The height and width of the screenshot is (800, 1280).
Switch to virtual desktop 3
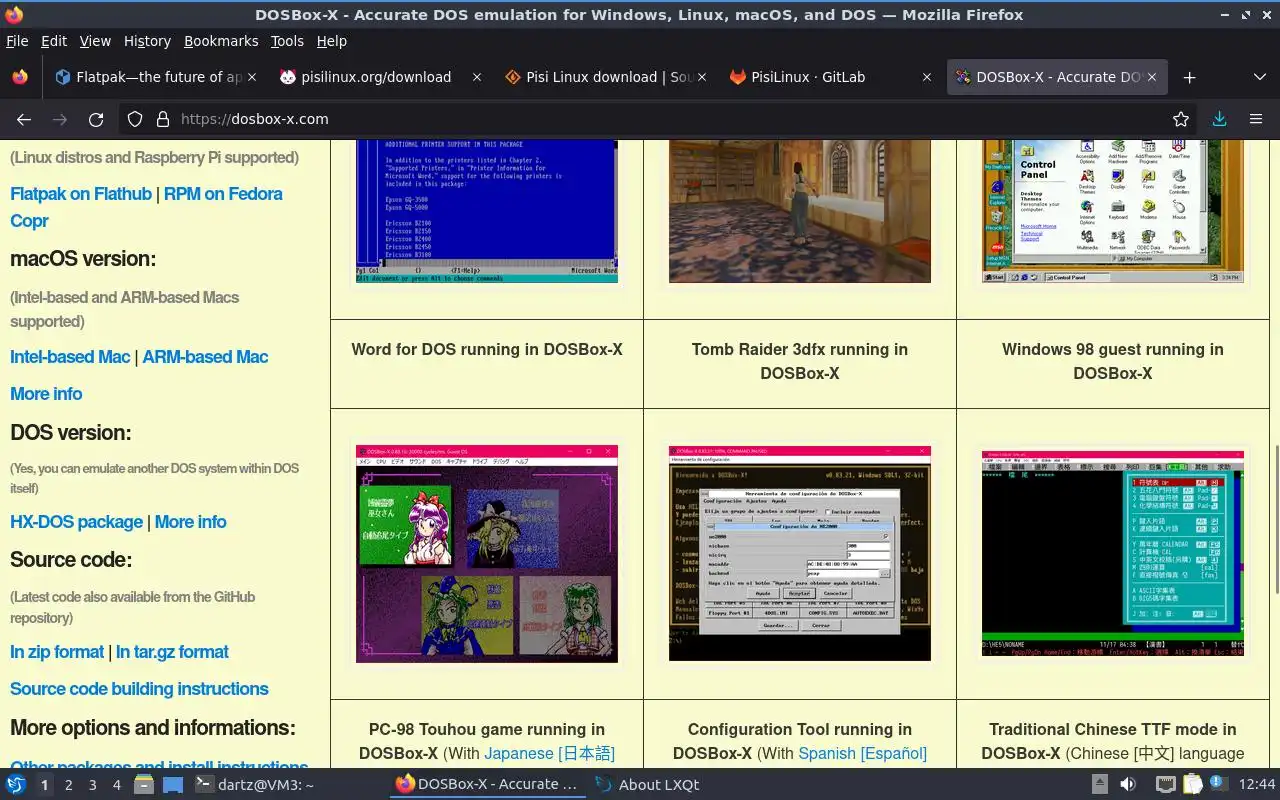pos(92,785)
